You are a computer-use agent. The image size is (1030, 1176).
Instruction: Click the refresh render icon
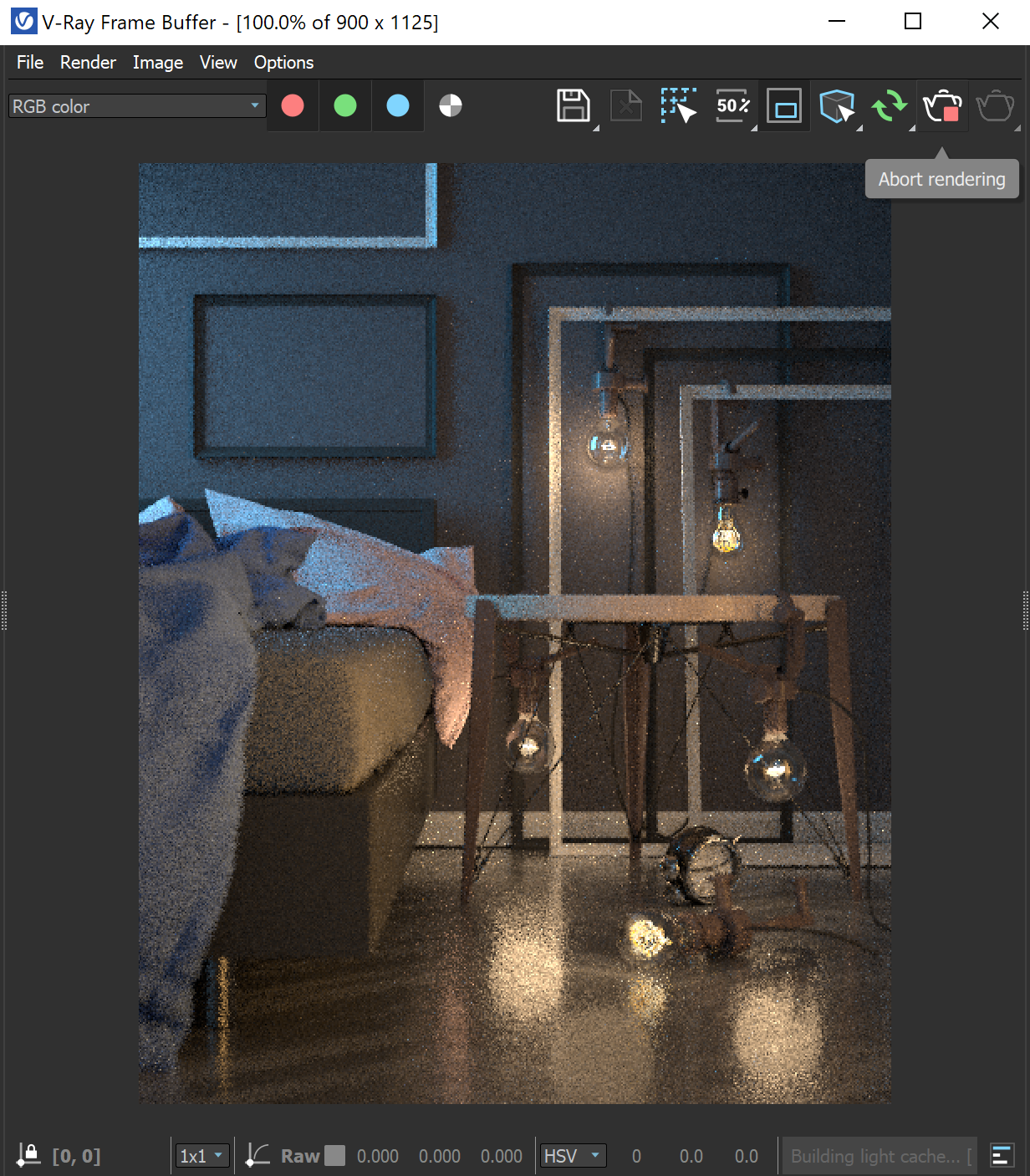pos(890,105)
